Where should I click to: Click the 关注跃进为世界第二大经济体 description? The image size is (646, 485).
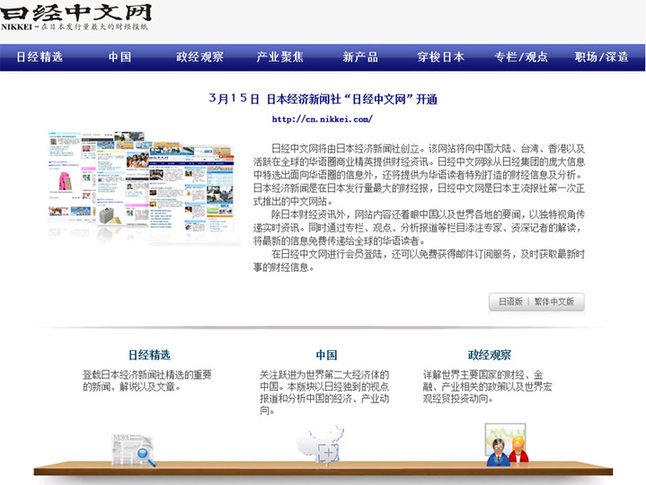tap(324, 392)
